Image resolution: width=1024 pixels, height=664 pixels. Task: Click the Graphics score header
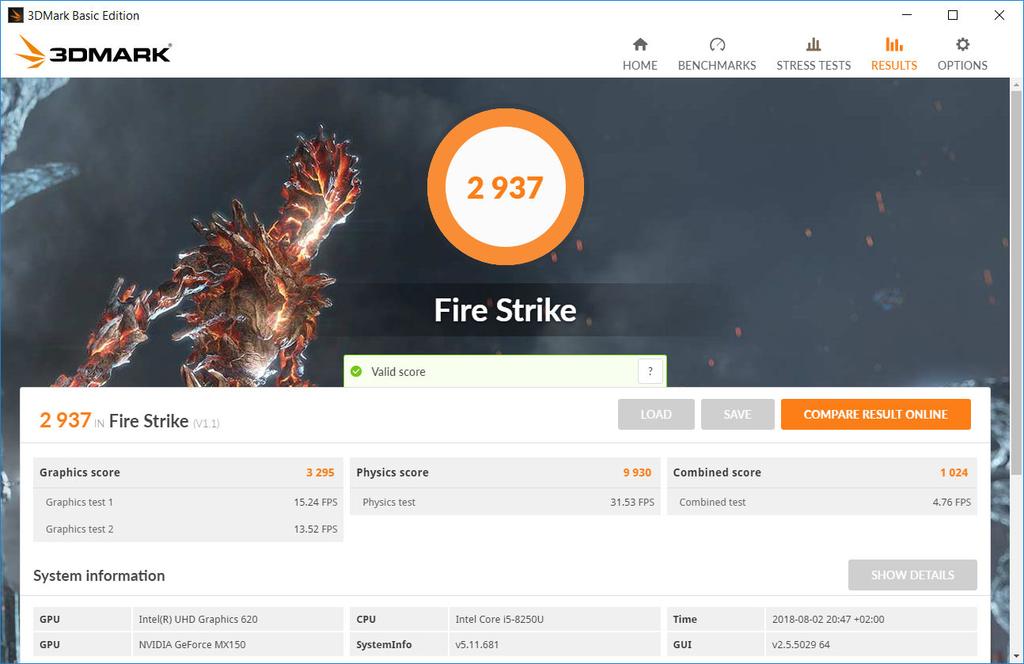click(x=80, y=473)
